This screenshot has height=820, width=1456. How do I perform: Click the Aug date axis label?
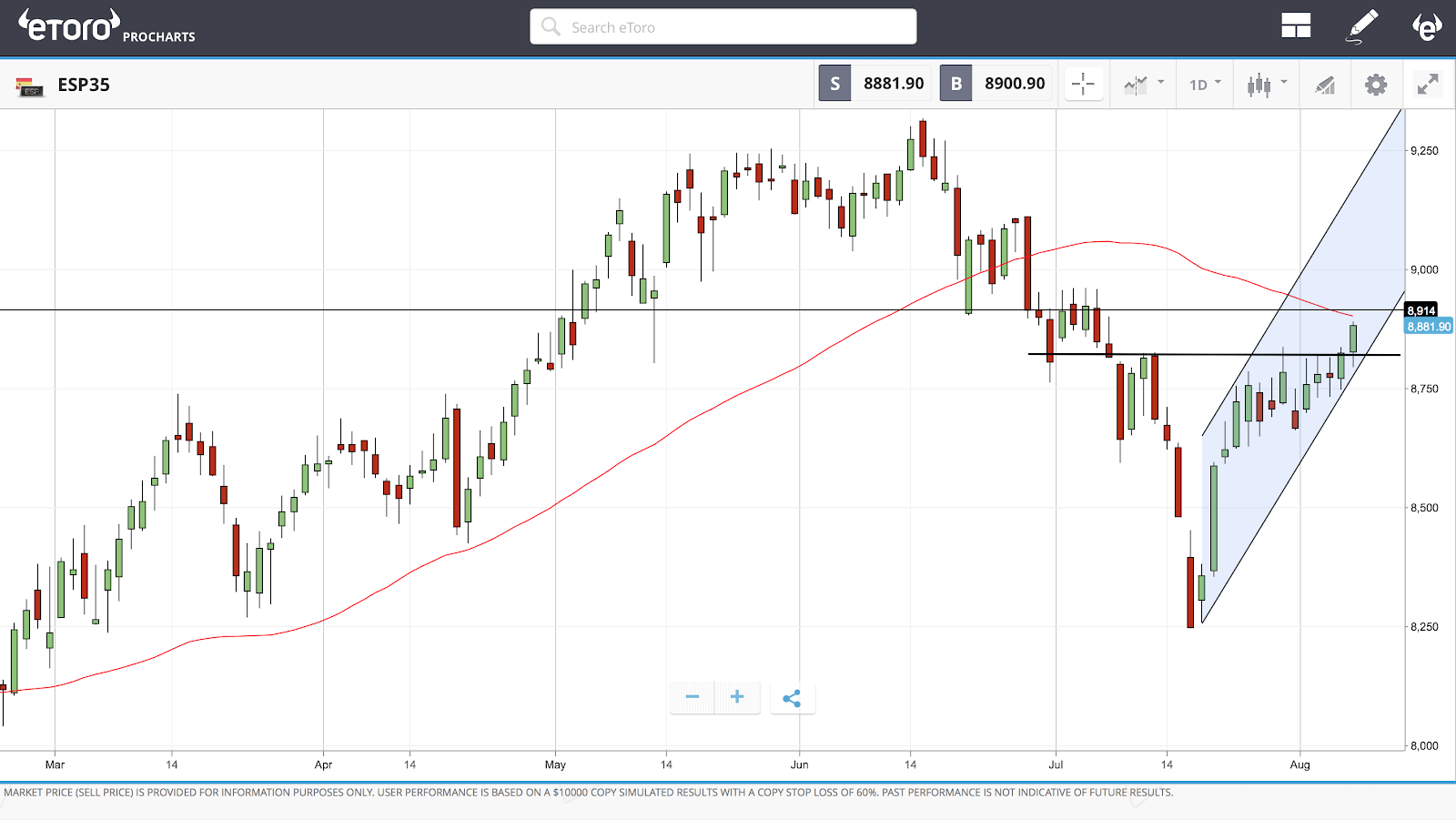[x=1299, y=764]
